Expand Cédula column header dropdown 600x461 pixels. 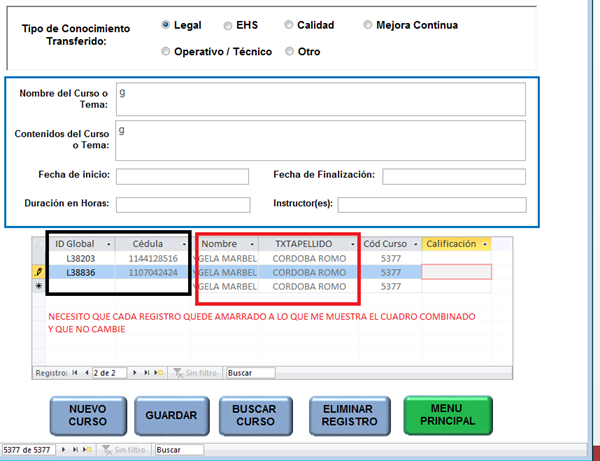pyautogui.click(x=182, y=244)
